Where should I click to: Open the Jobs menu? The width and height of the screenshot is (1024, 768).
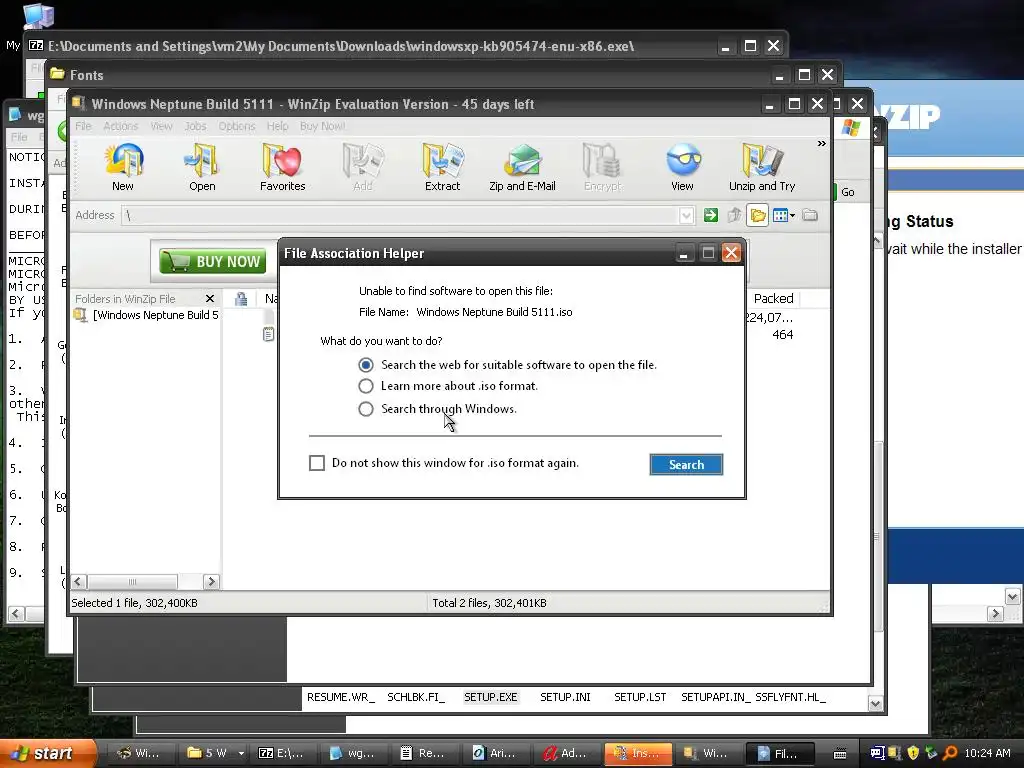pos(195,126)
